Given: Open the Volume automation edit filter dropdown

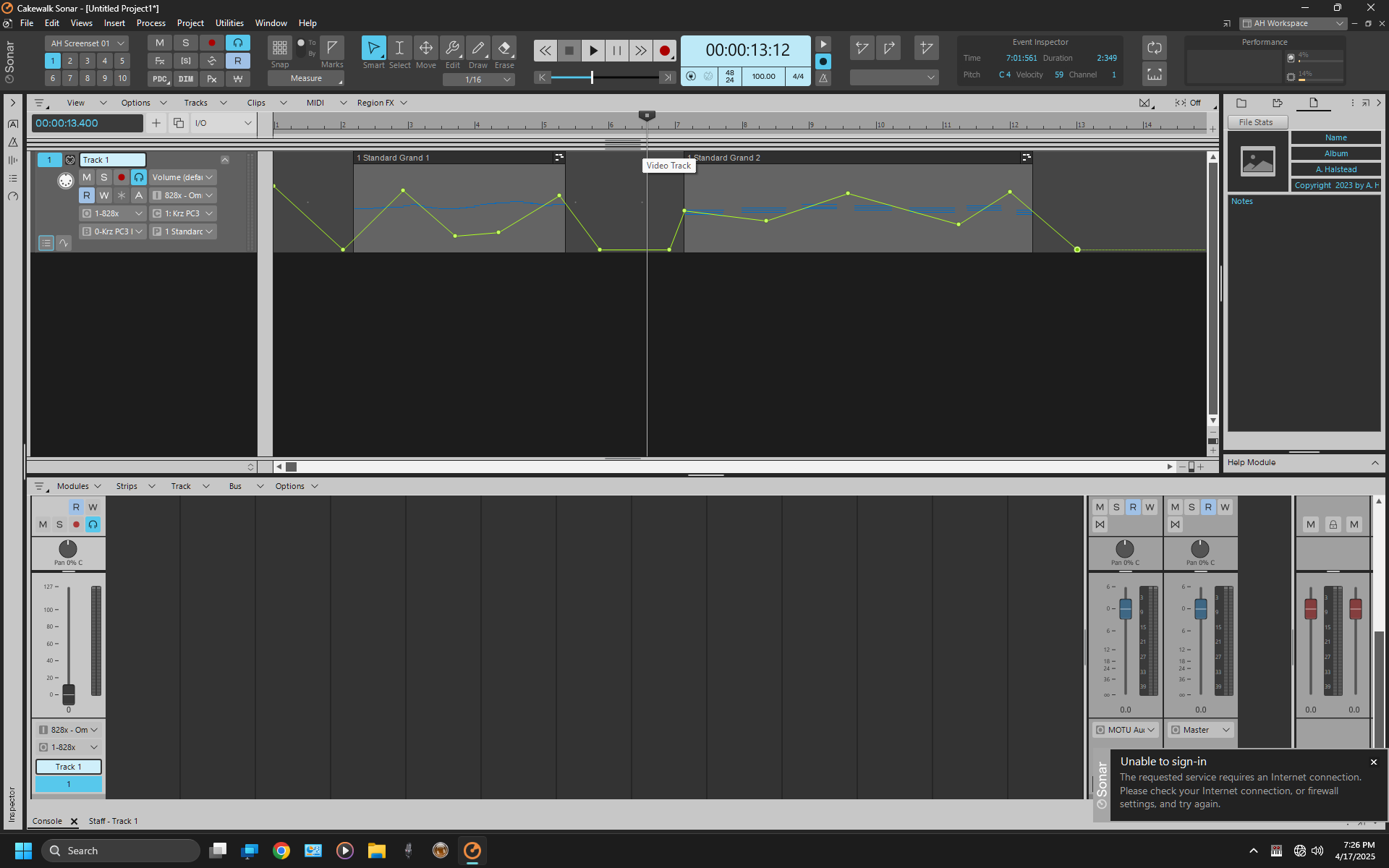Looking at the screenshot, I should point(182,177).
